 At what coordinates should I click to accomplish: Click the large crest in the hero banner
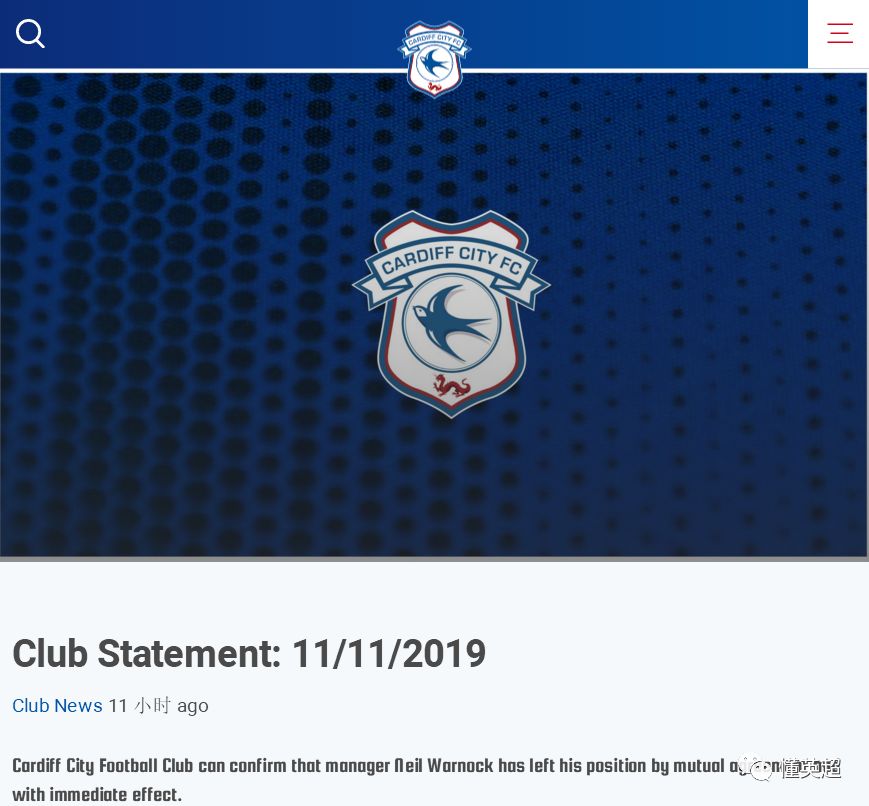coord(451,314)
